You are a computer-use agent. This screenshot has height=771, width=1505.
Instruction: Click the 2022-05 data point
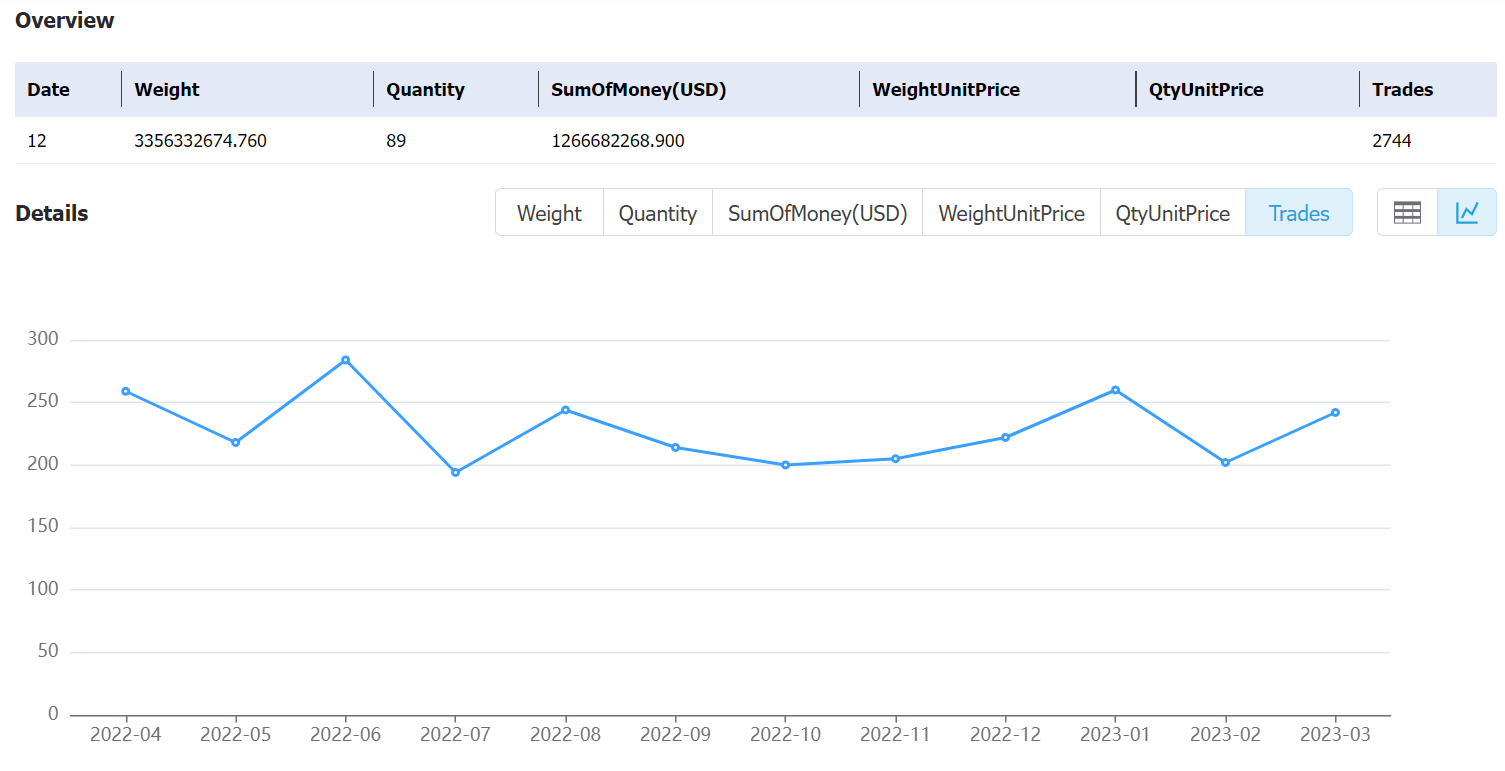[x=236, y=442]
